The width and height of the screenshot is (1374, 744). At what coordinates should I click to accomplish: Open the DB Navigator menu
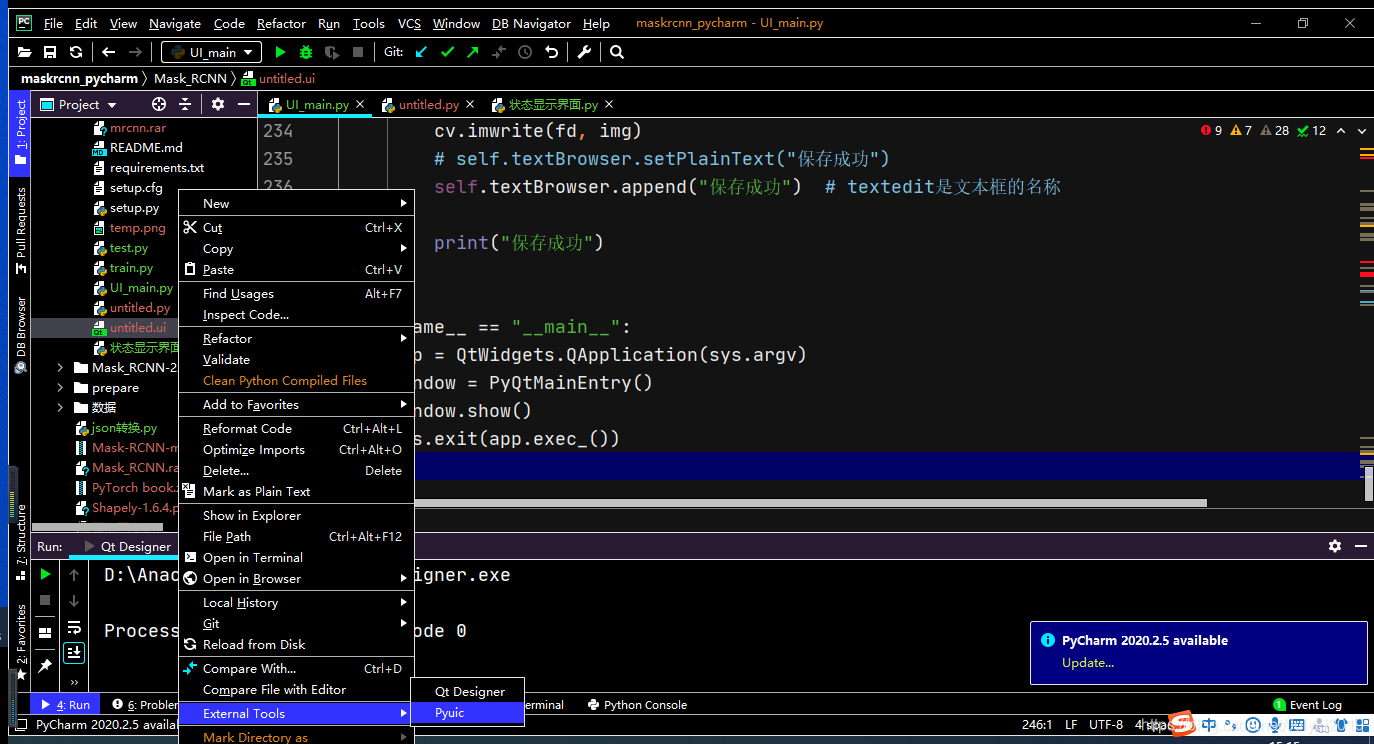click(531, 23)
